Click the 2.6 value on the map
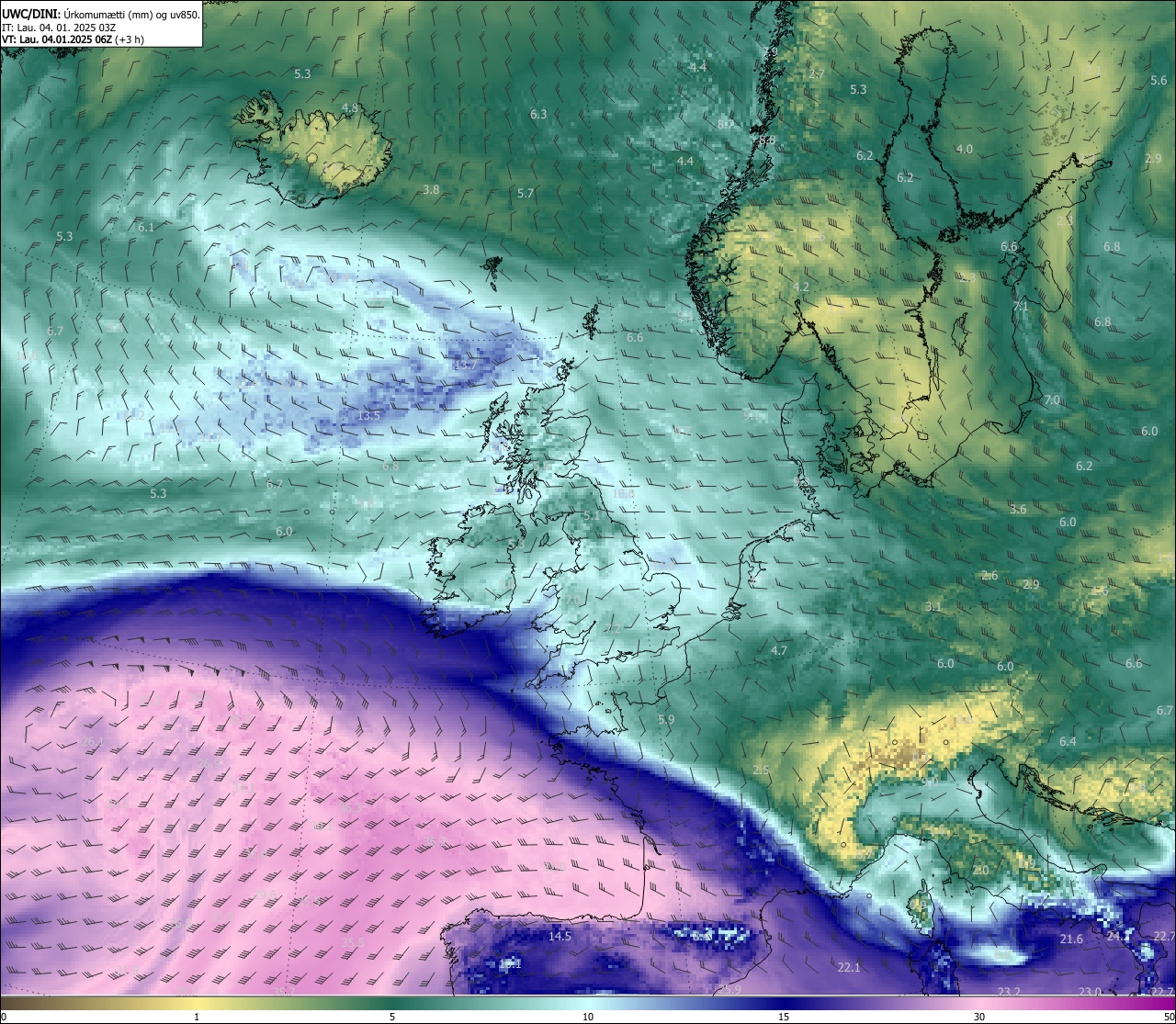The image size is (1176, 1024). coord(989,575)
